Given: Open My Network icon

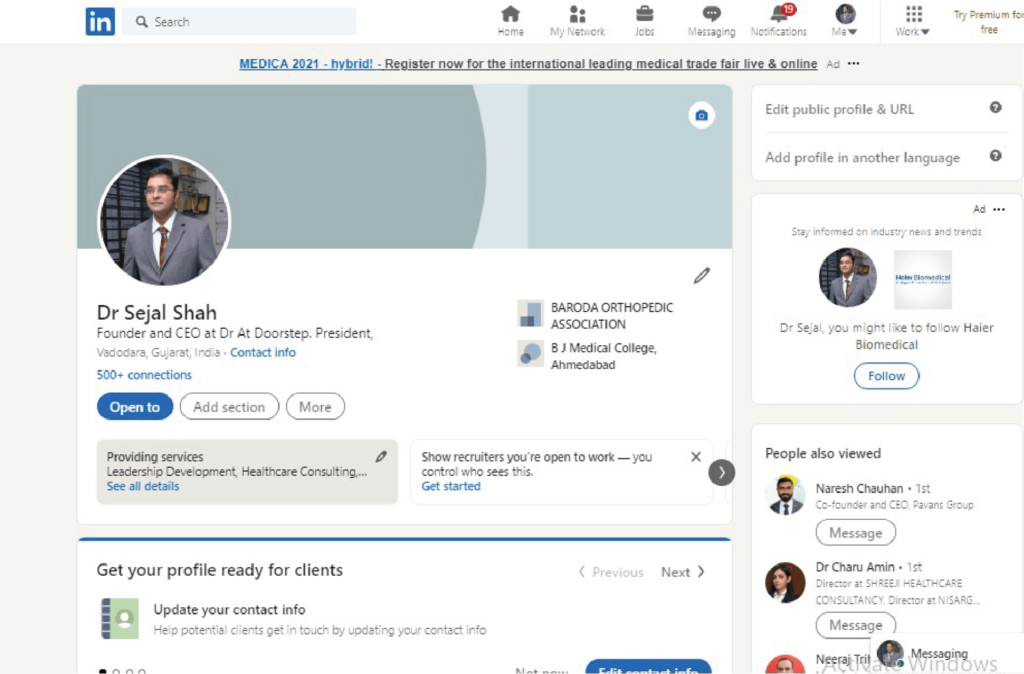Looking at the screenshot, I should pos(577,21).
